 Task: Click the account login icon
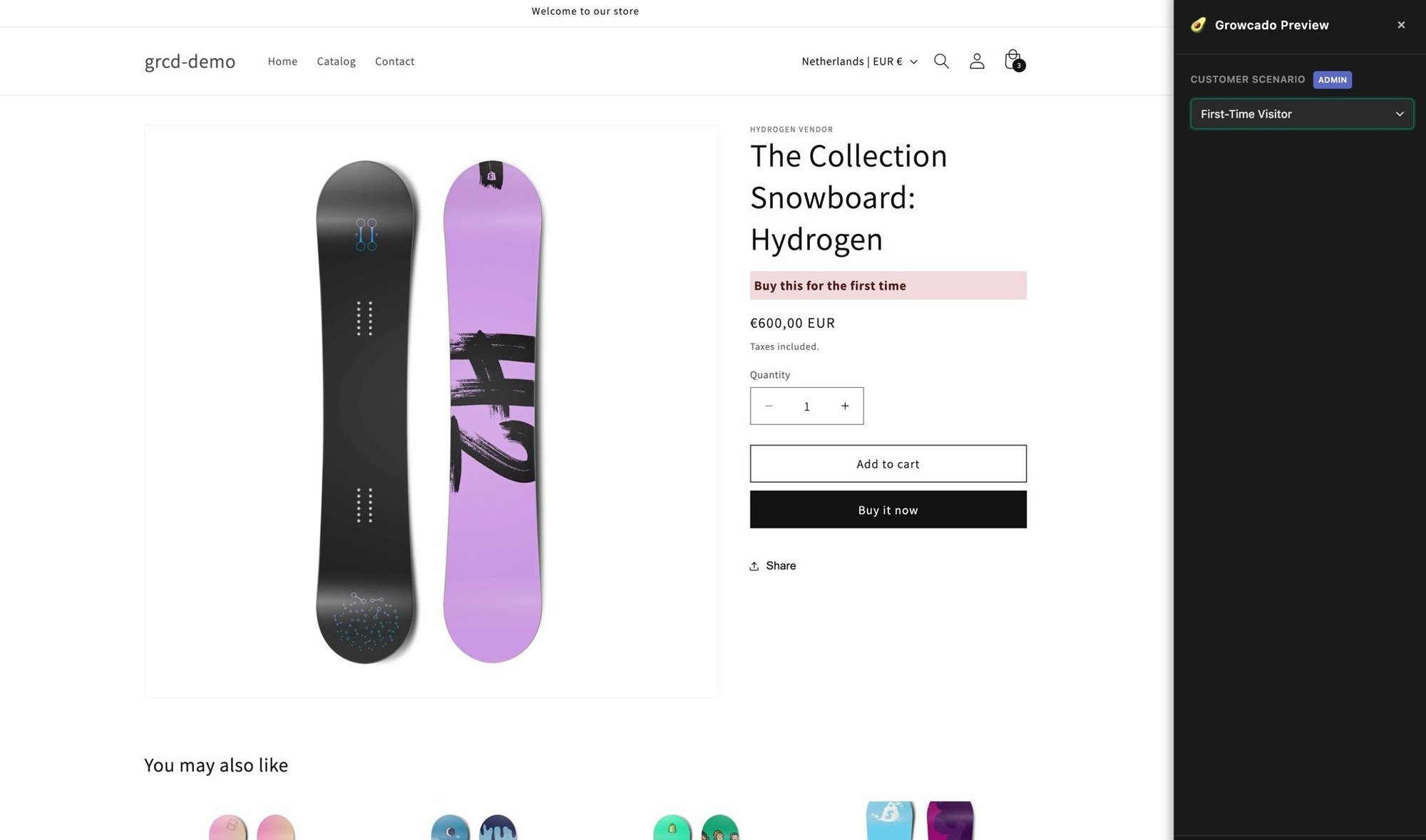(977, 61)
